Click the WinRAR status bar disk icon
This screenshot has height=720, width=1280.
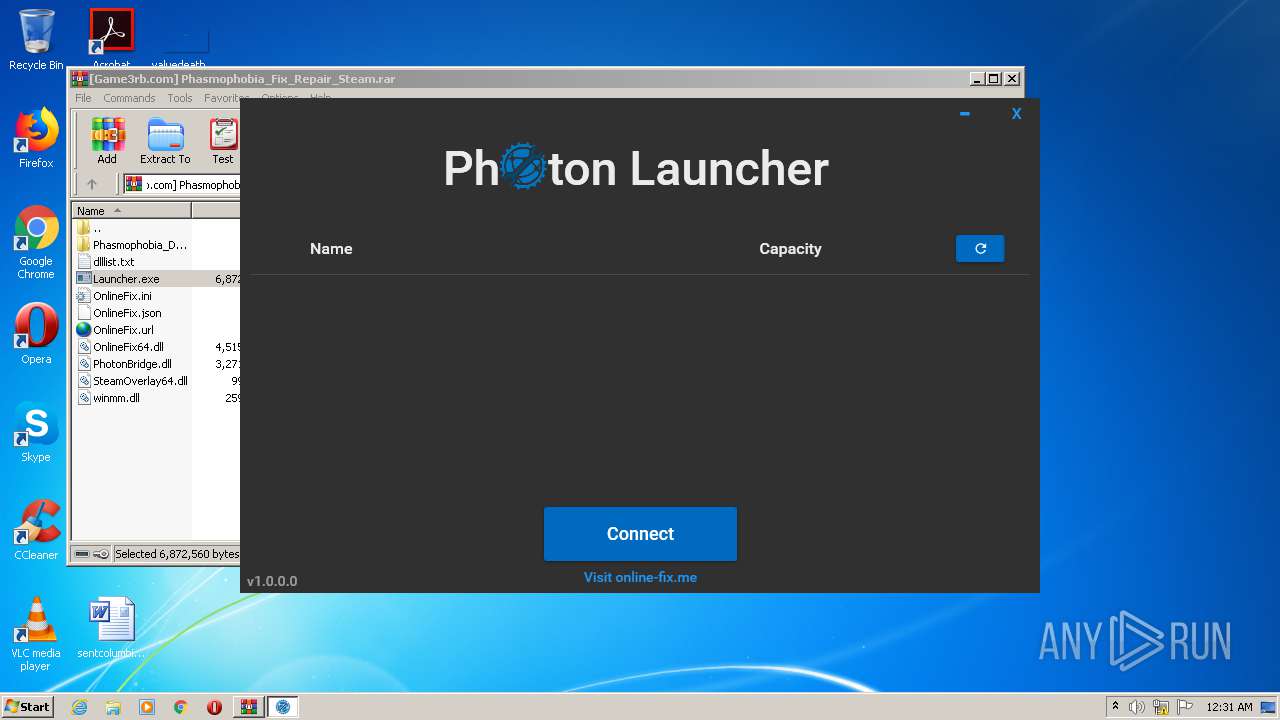[x=82, y=554]
